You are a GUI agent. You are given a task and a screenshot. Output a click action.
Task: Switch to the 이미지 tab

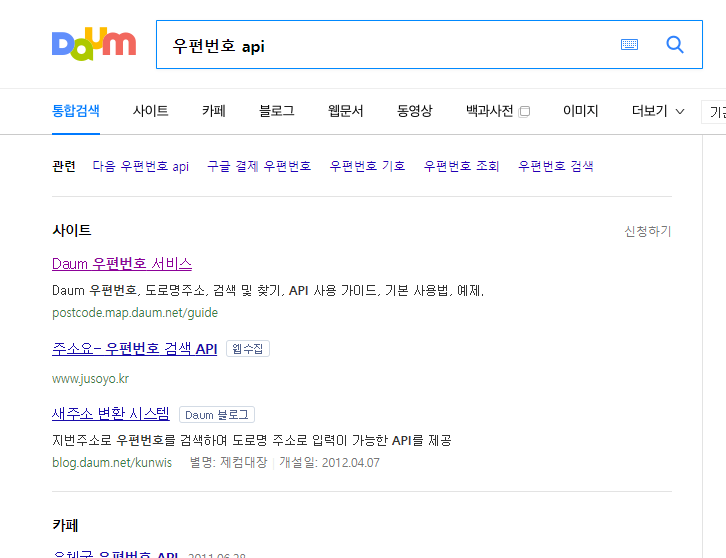pyautogui.click(x=581, y=111)
